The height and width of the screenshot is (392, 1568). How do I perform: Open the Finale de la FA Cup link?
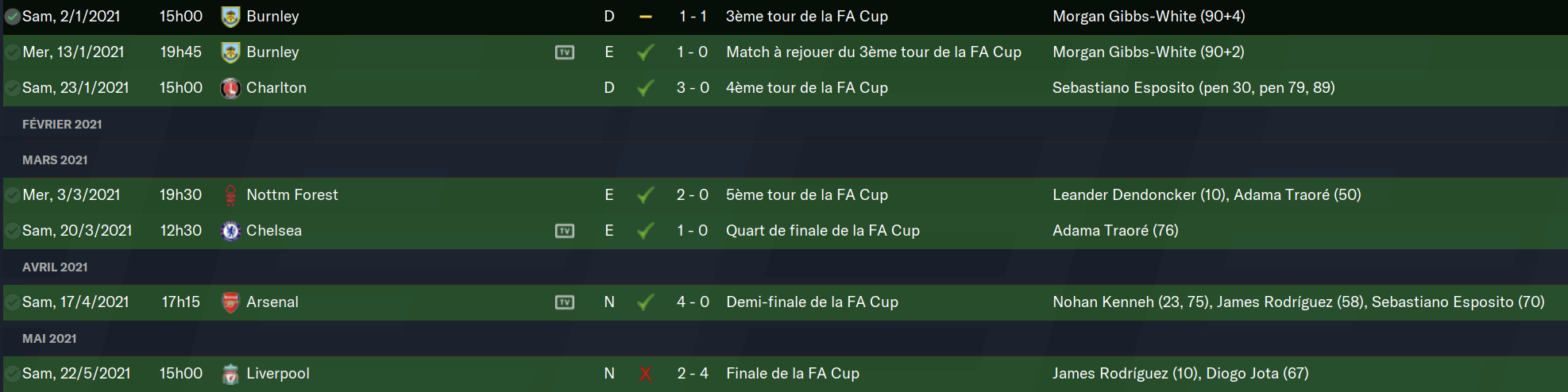click(x=792, y=374)
